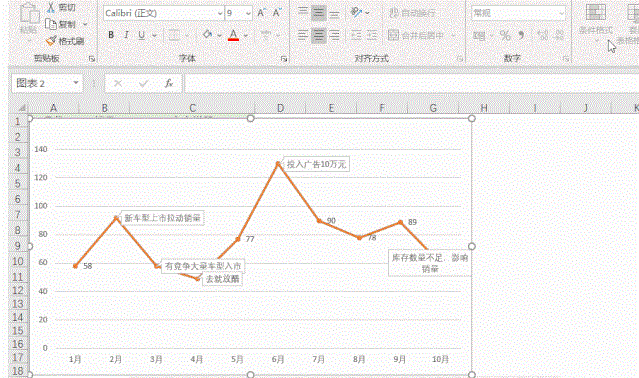Open the alignment (对齐方式) dialog launcher

460,59
